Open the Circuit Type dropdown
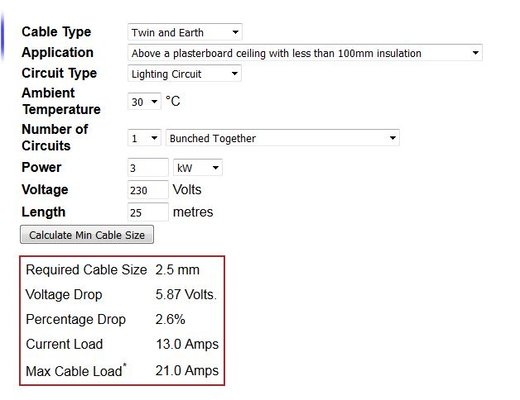Viewport: 520px width, 400px height. pyautogui.click(x=184, y=74)
